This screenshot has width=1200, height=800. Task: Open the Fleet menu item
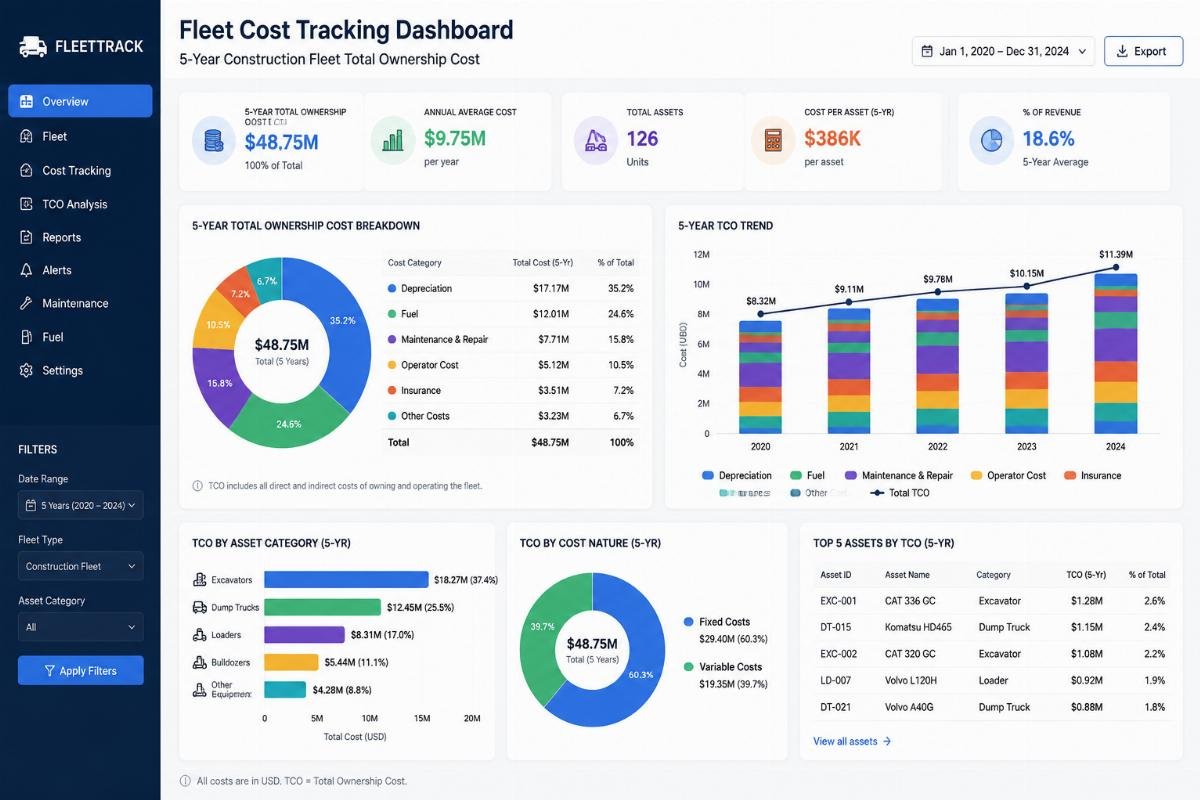pyautogui.click(x=80, y=136)
